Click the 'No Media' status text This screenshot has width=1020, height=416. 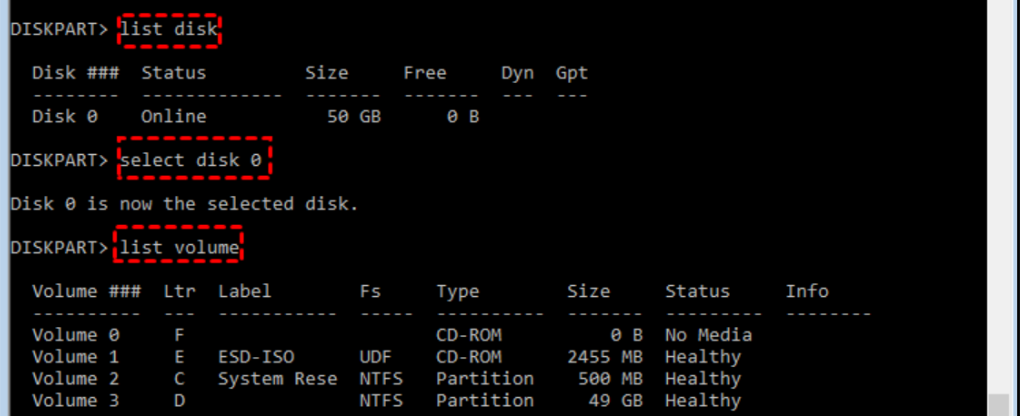pyautogui.click(x=708, y=335)
